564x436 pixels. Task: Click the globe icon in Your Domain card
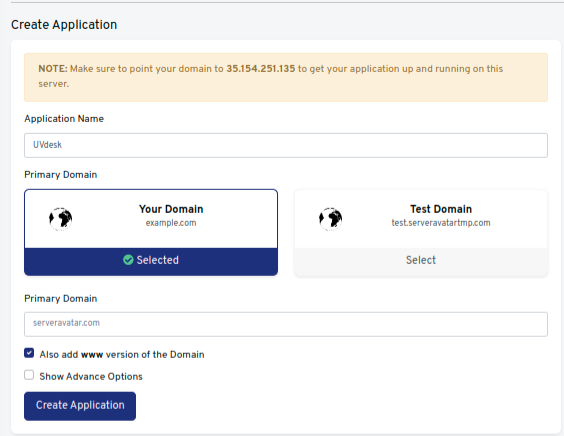(x=60, y=219)
